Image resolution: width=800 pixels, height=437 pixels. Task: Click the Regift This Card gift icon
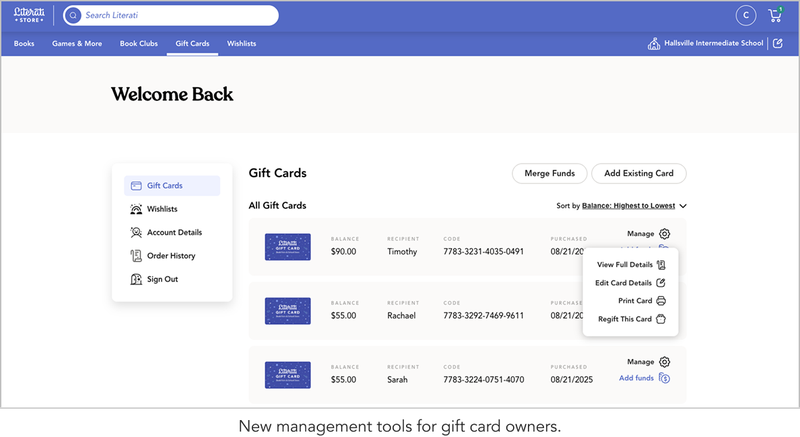tap(661, 319)
